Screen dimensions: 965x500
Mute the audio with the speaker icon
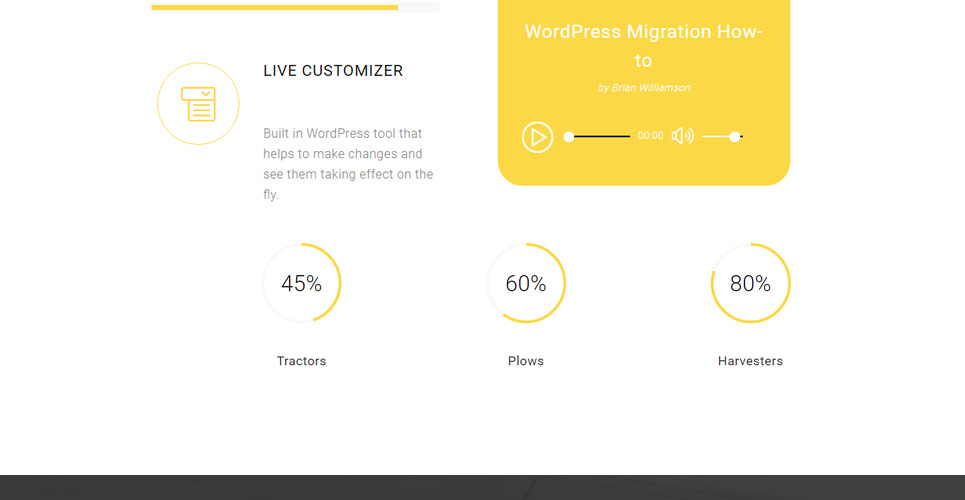point(682,136)
